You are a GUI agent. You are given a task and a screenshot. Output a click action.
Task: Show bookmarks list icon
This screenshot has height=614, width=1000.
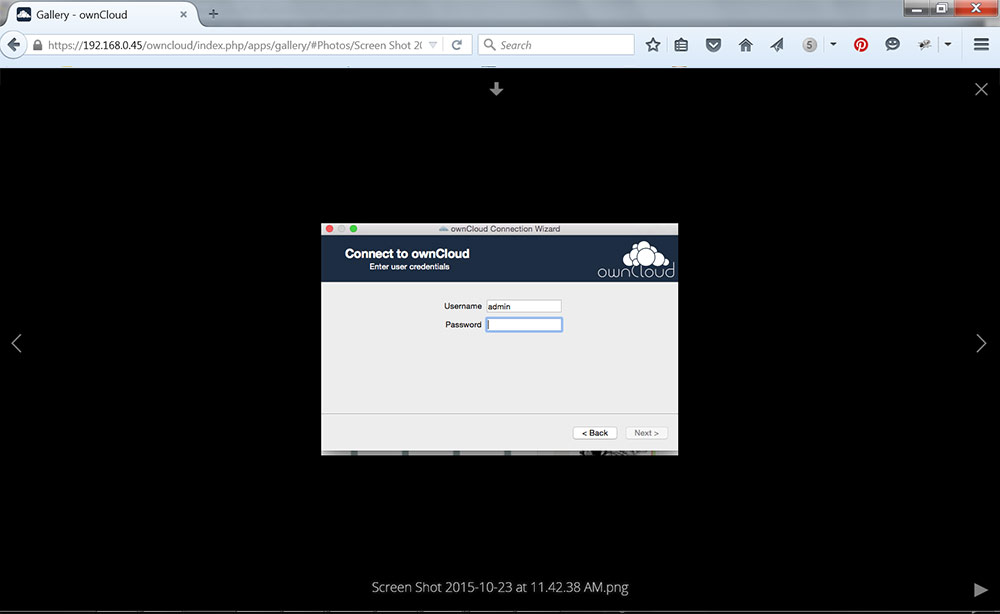point(681,45)
